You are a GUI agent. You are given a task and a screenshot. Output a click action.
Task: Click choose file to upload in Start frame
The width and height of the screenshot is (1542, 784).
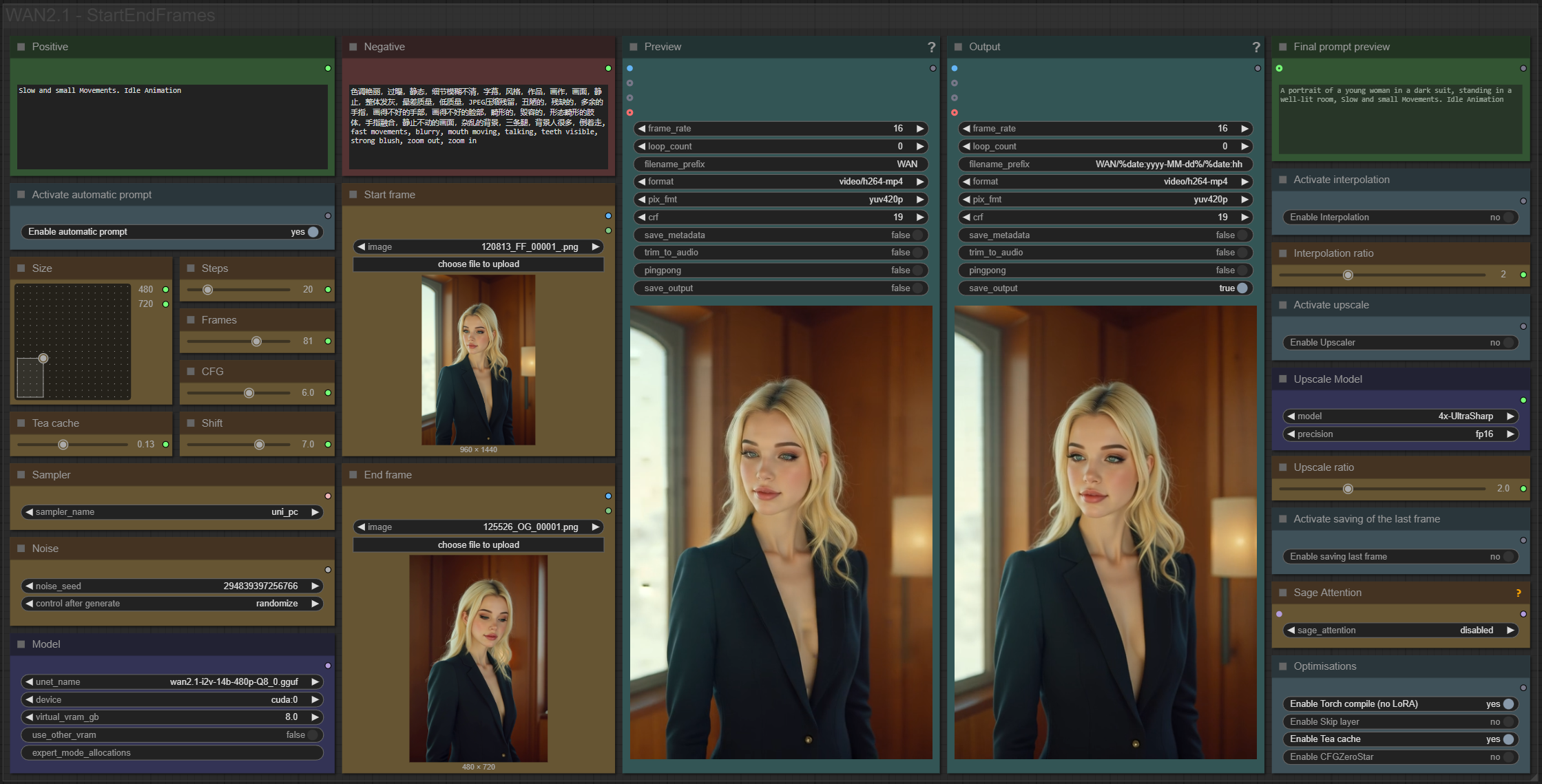coord(478,264)
